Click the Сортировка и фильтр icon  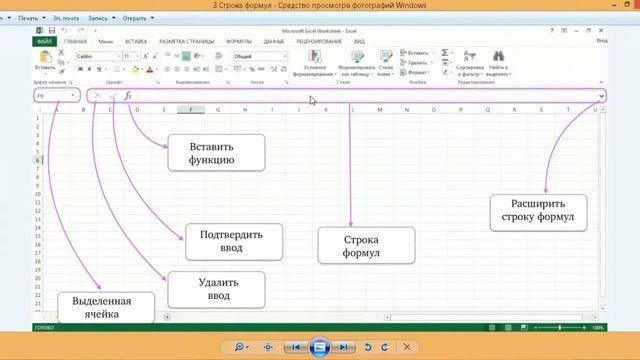click(x=470, y=56)
